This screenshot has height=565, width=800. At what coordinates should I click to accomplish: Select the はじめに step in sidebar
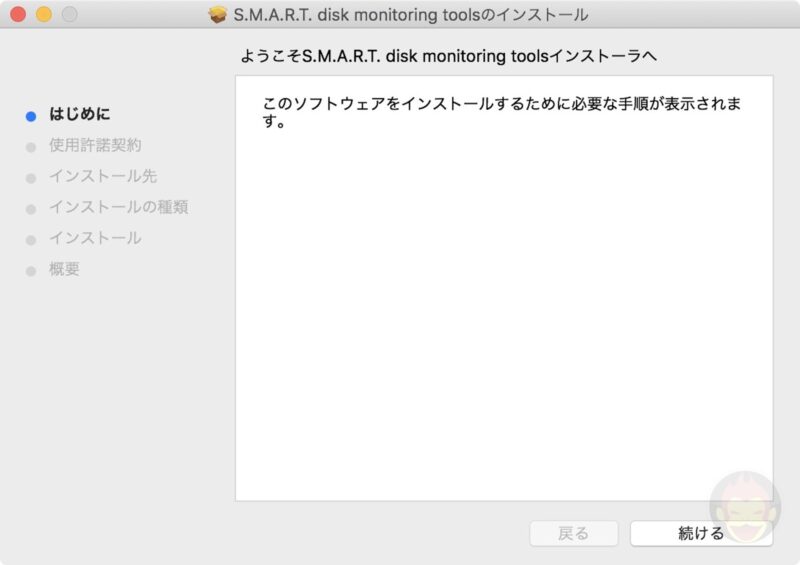[x=80, y=115]
